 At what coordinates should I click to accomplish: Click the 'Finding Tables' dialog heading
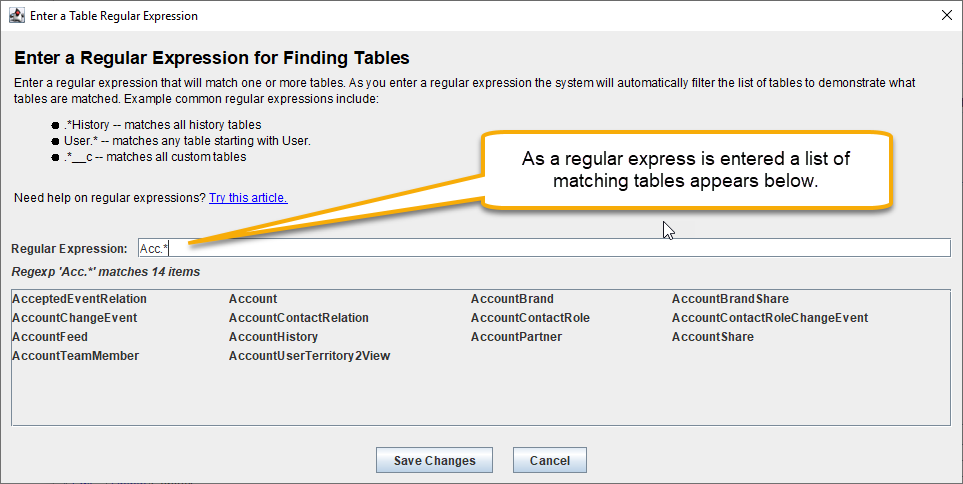coord(212,58)
